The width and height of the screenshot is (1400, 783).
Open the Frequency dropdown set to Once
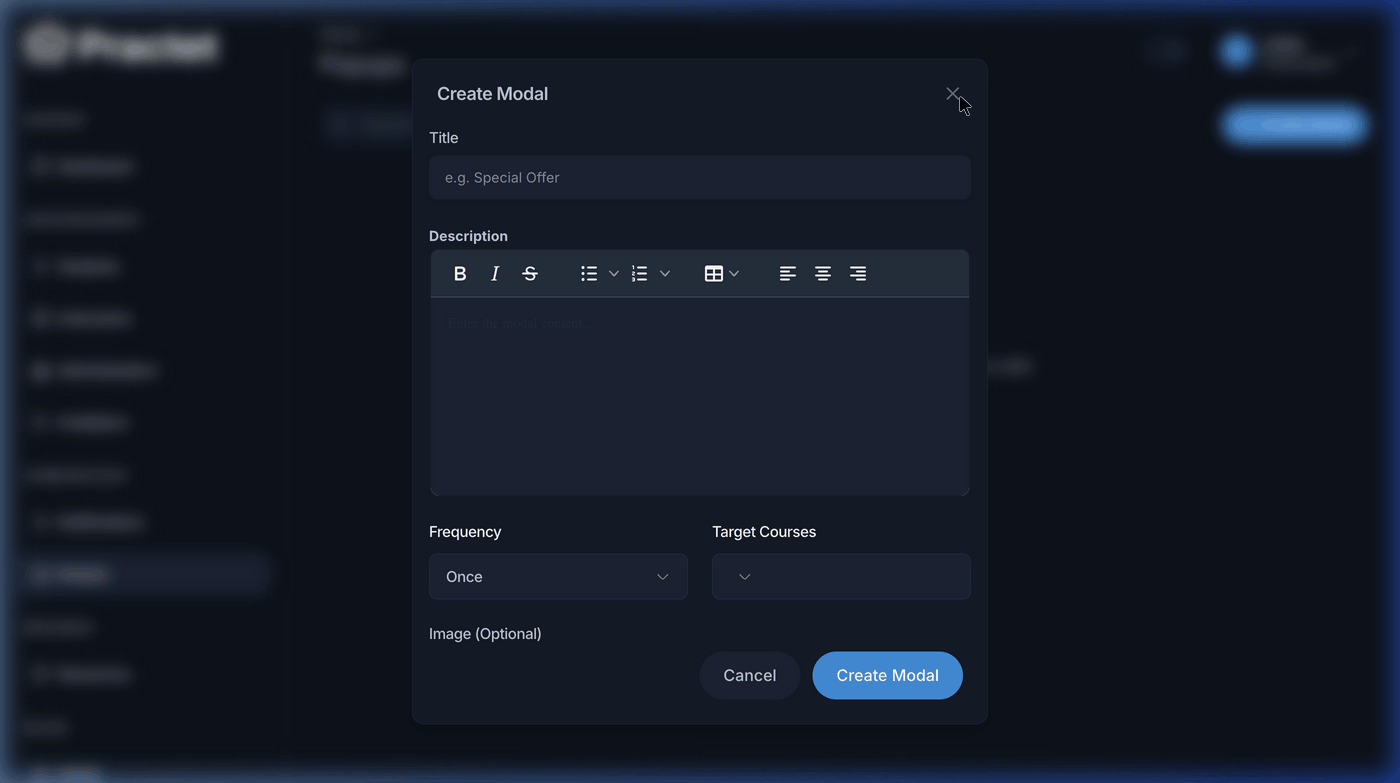(558, 577)
